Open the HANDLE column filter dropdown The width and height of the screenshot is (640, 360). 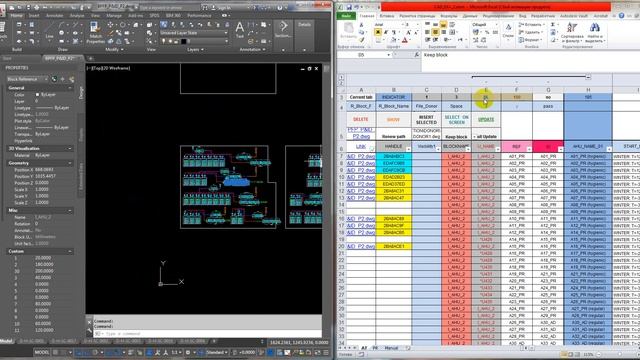pyautogui.click(x=409, y=149)
